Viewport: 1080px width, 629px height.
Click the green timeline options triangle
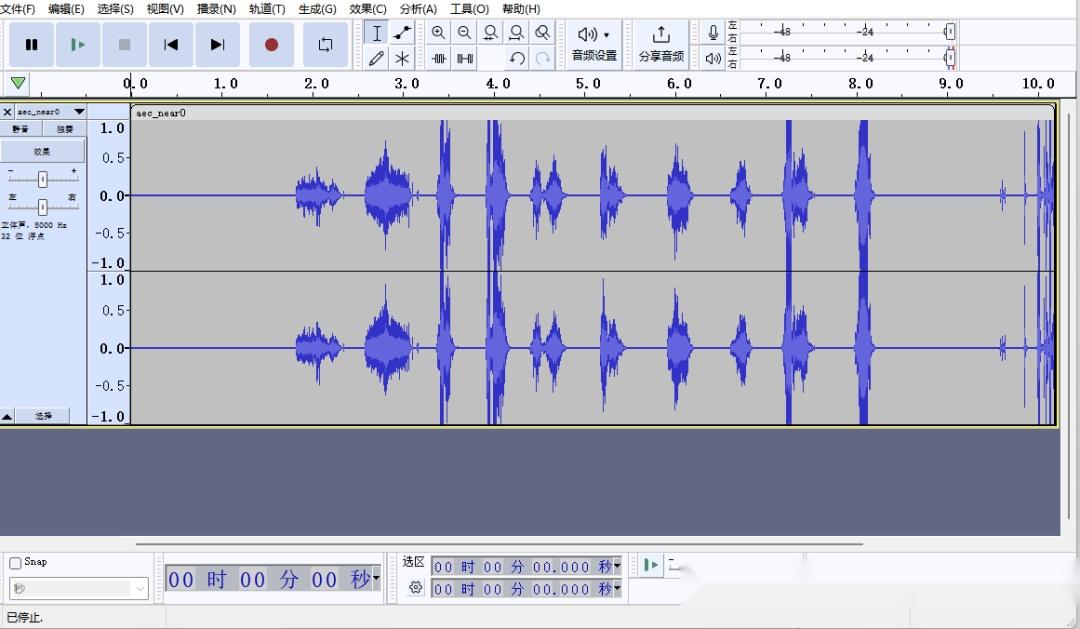coord(18,83)
